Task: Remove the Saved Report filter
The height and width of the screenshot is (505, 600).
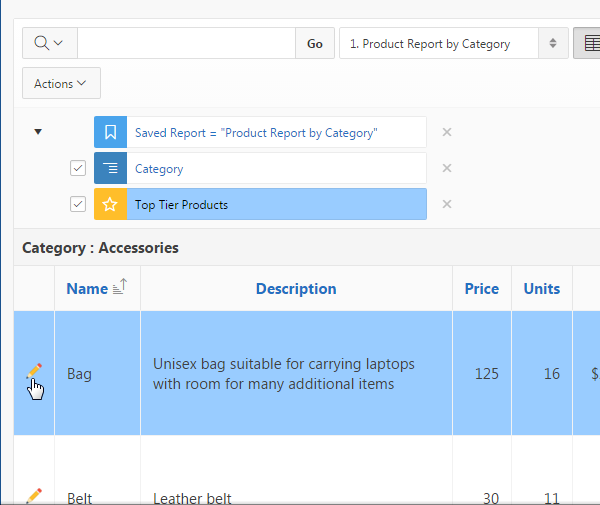Action: pyautogui.click(x=447, y=132)
